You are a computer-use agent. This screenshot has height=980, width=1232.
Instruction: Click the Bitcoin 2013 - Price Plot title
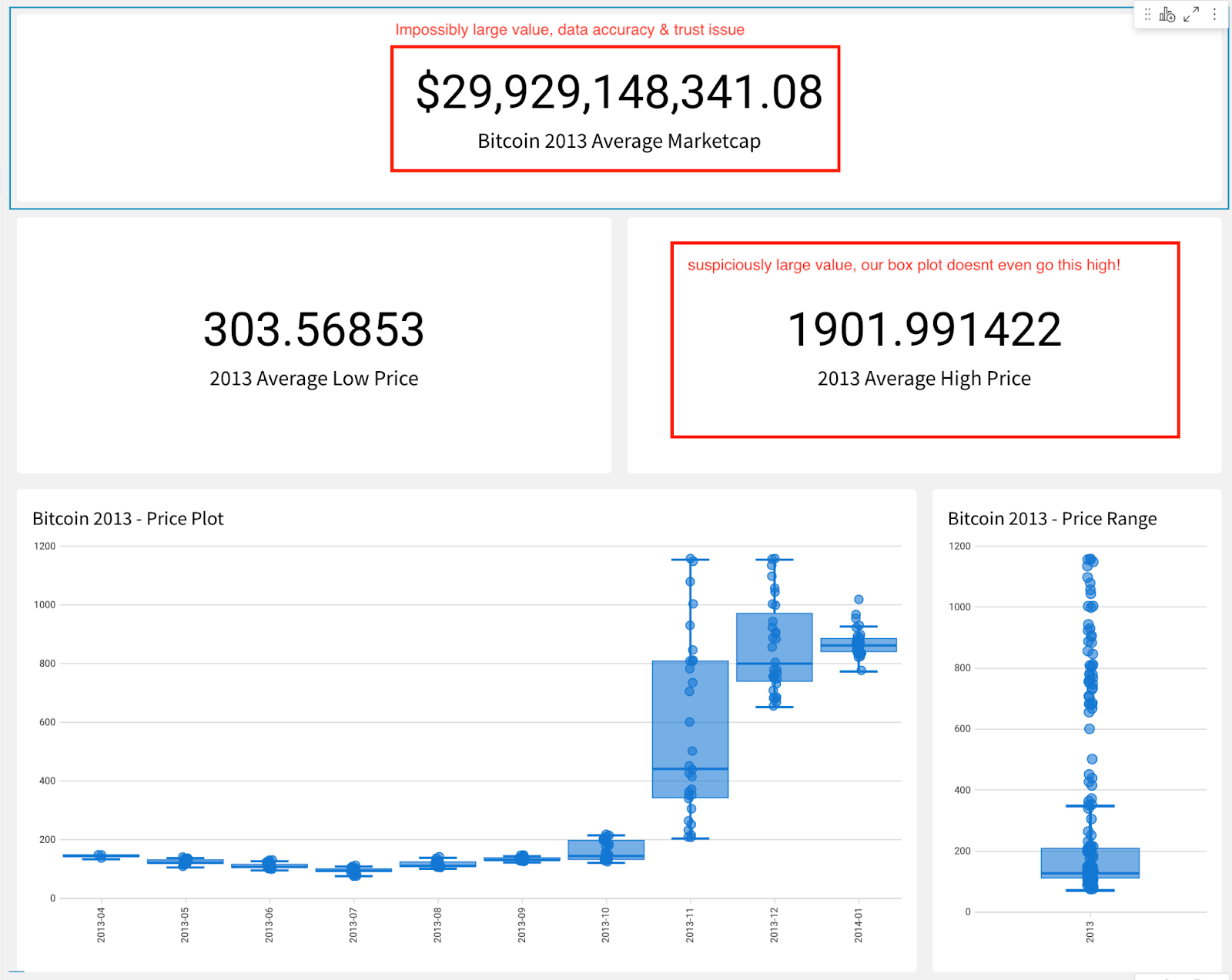(128, 519)
